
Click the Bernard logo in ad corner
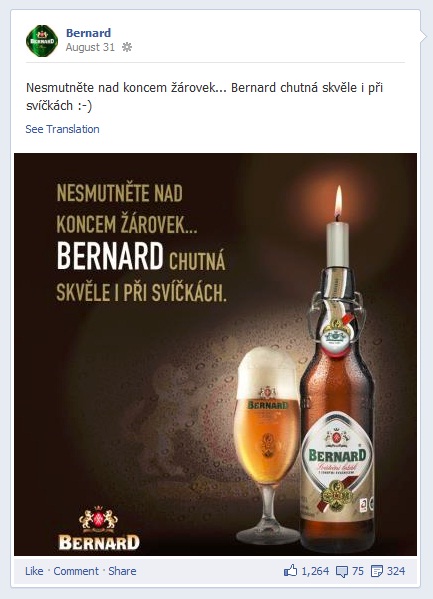[x=99, y=528]
